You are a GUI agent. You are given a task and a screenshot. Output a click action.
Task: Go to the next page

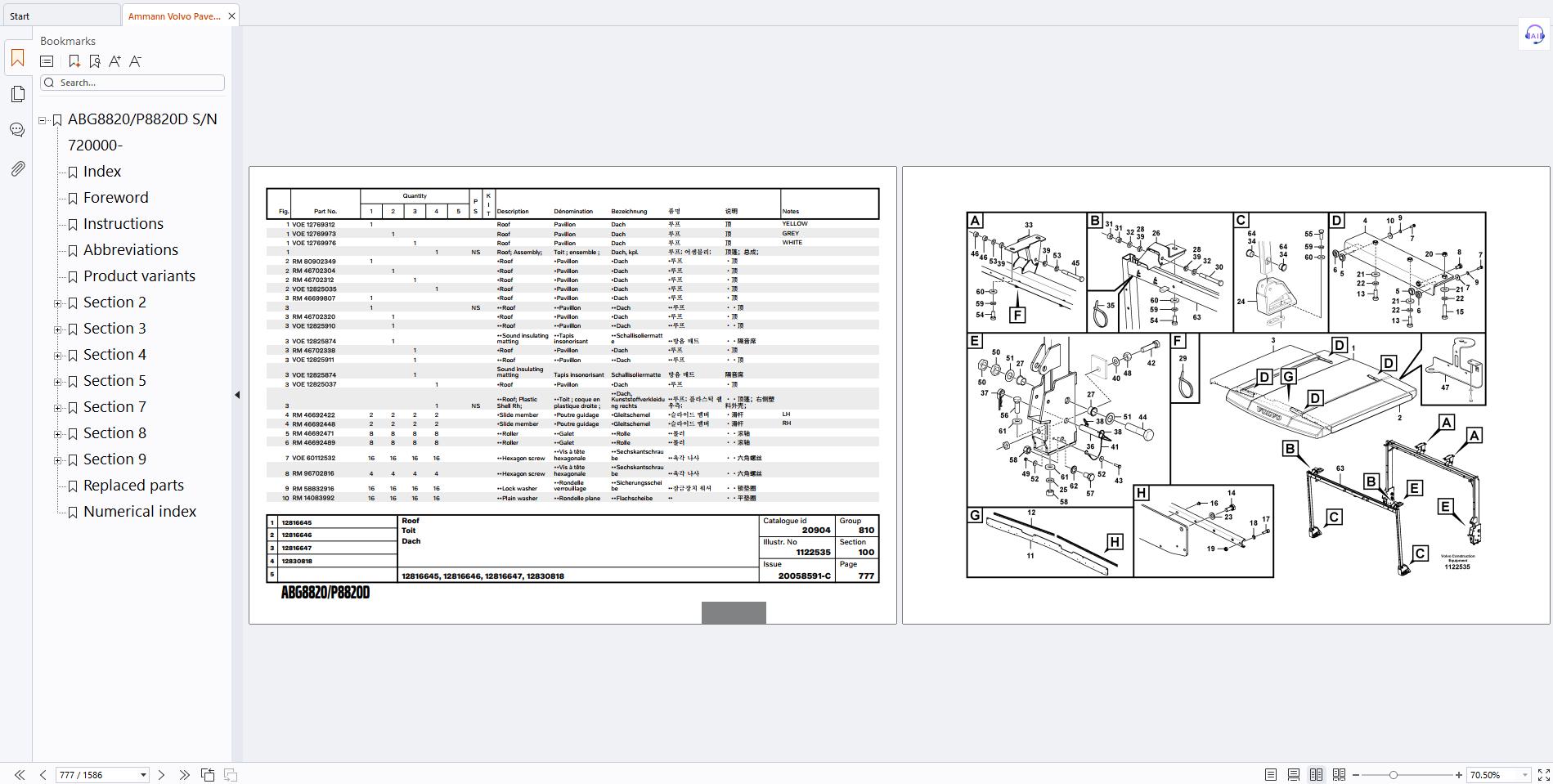(x=161, y=774)
